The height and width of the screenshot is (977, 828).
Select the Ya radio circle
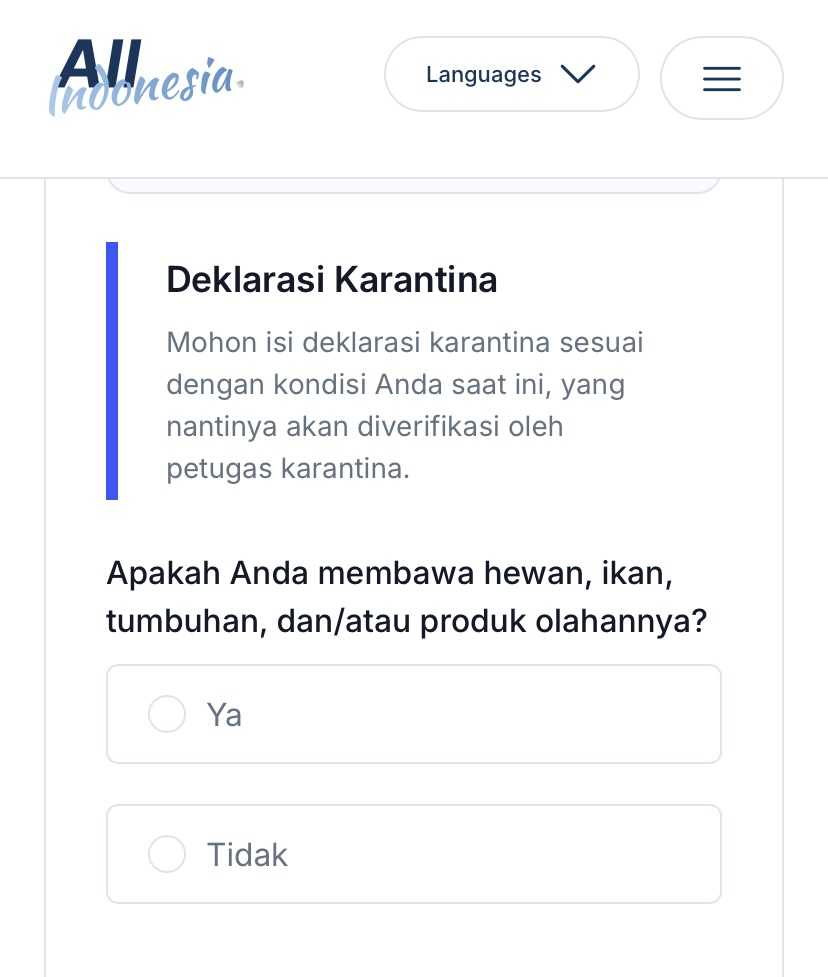[x=167, y=714]
